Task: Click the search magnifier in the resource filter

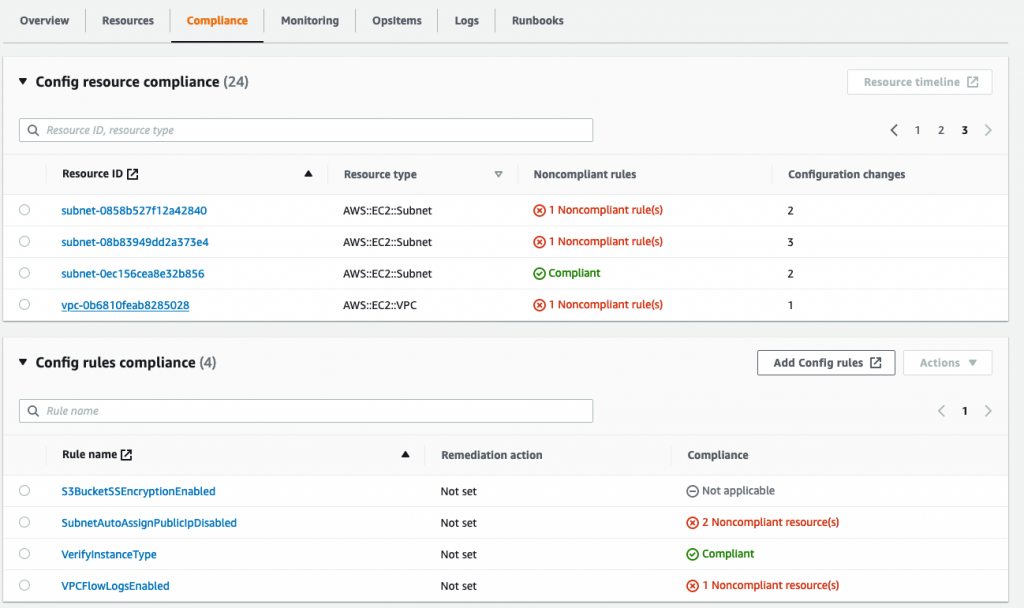Action: [34, 130]
